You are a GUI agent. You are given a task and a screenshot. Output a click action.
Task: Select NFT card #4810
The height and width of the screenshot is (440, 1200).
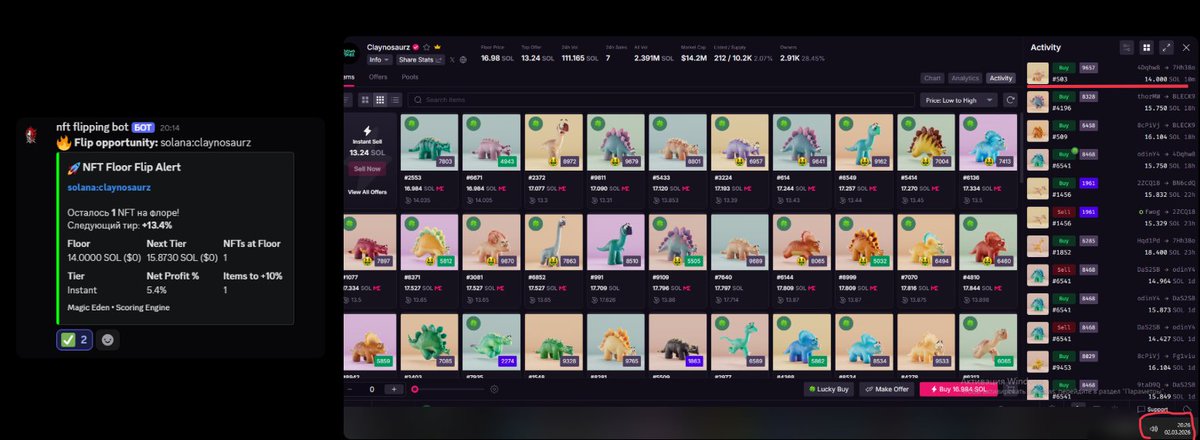987,260
